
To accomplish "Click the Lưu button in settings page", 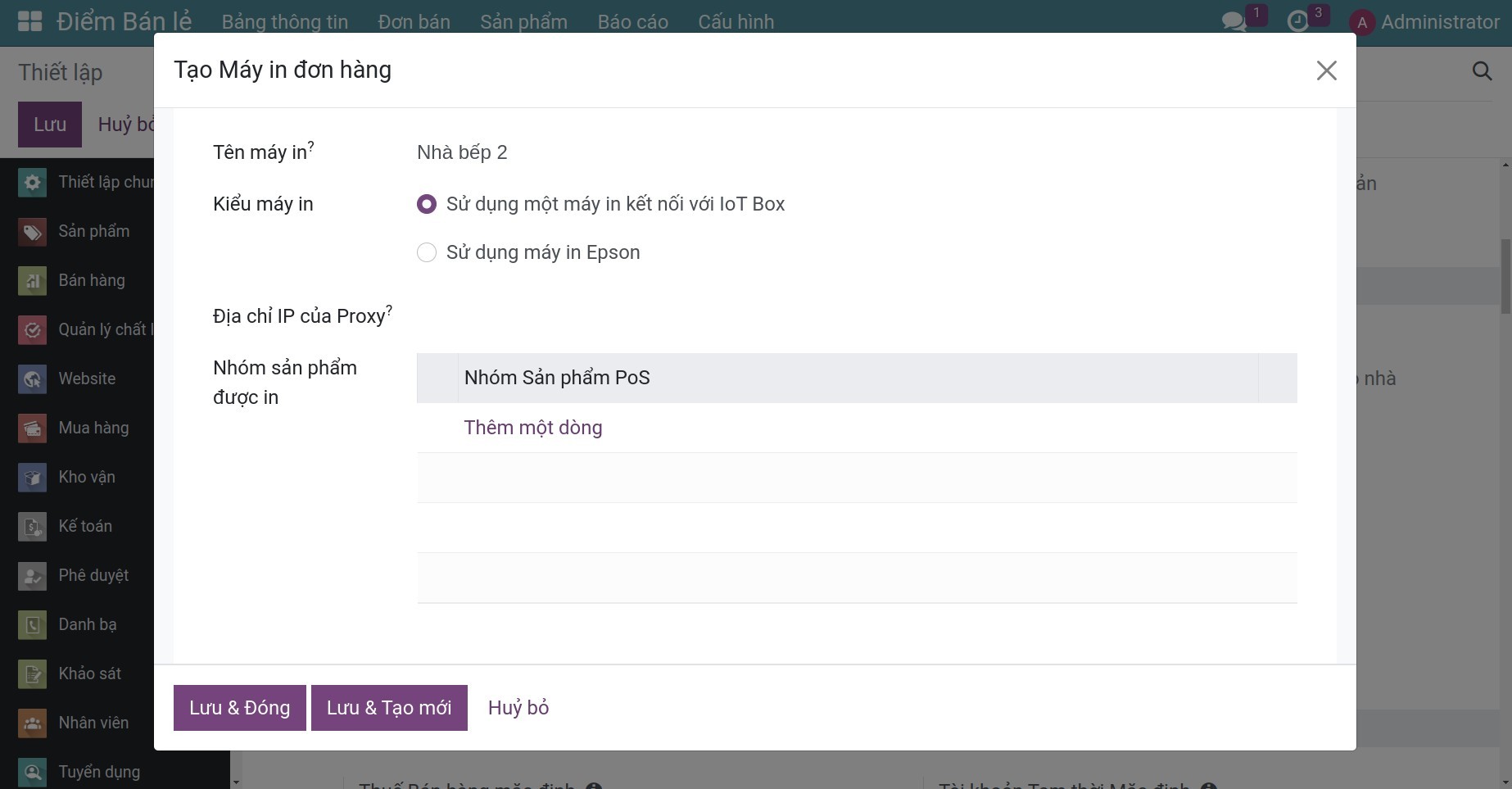I will tap(50, 125).
